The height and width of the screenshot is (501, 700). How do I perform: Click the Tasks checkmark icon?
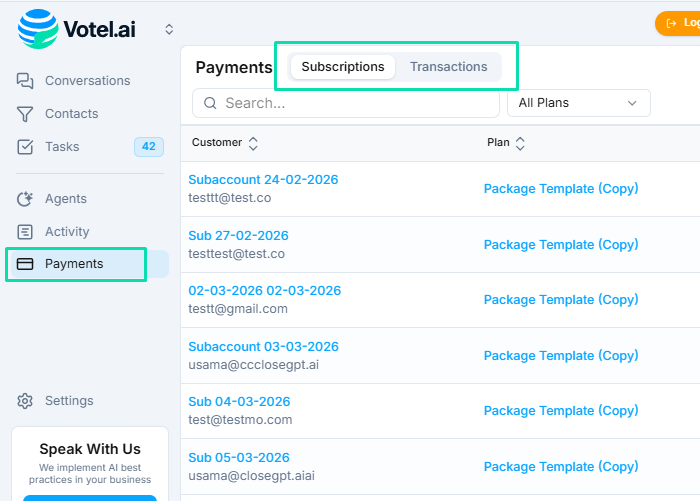point(26,147)
